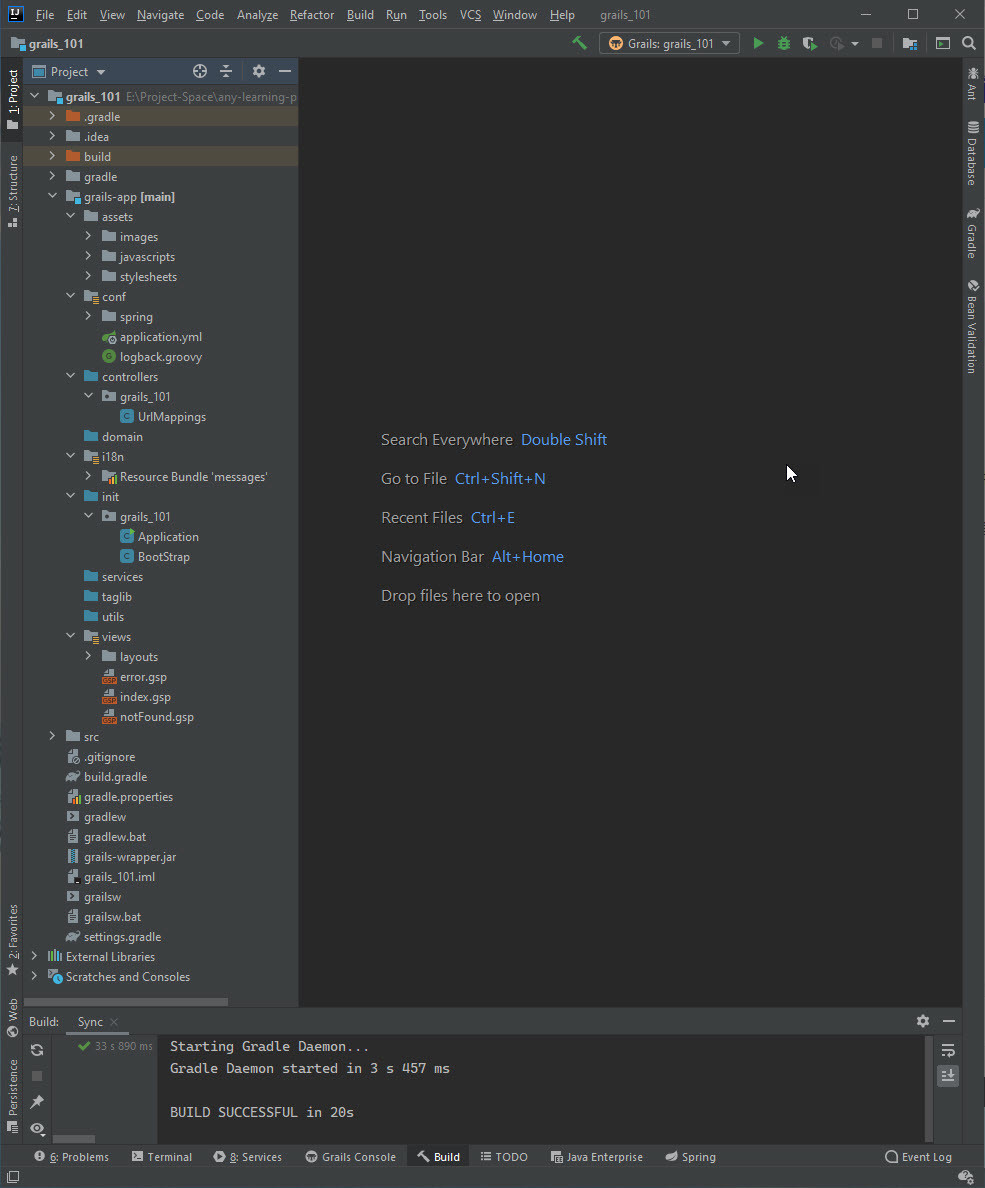Open Project panel settings gear
This screenshot has height=1188, width=985.
click(258, 71)
